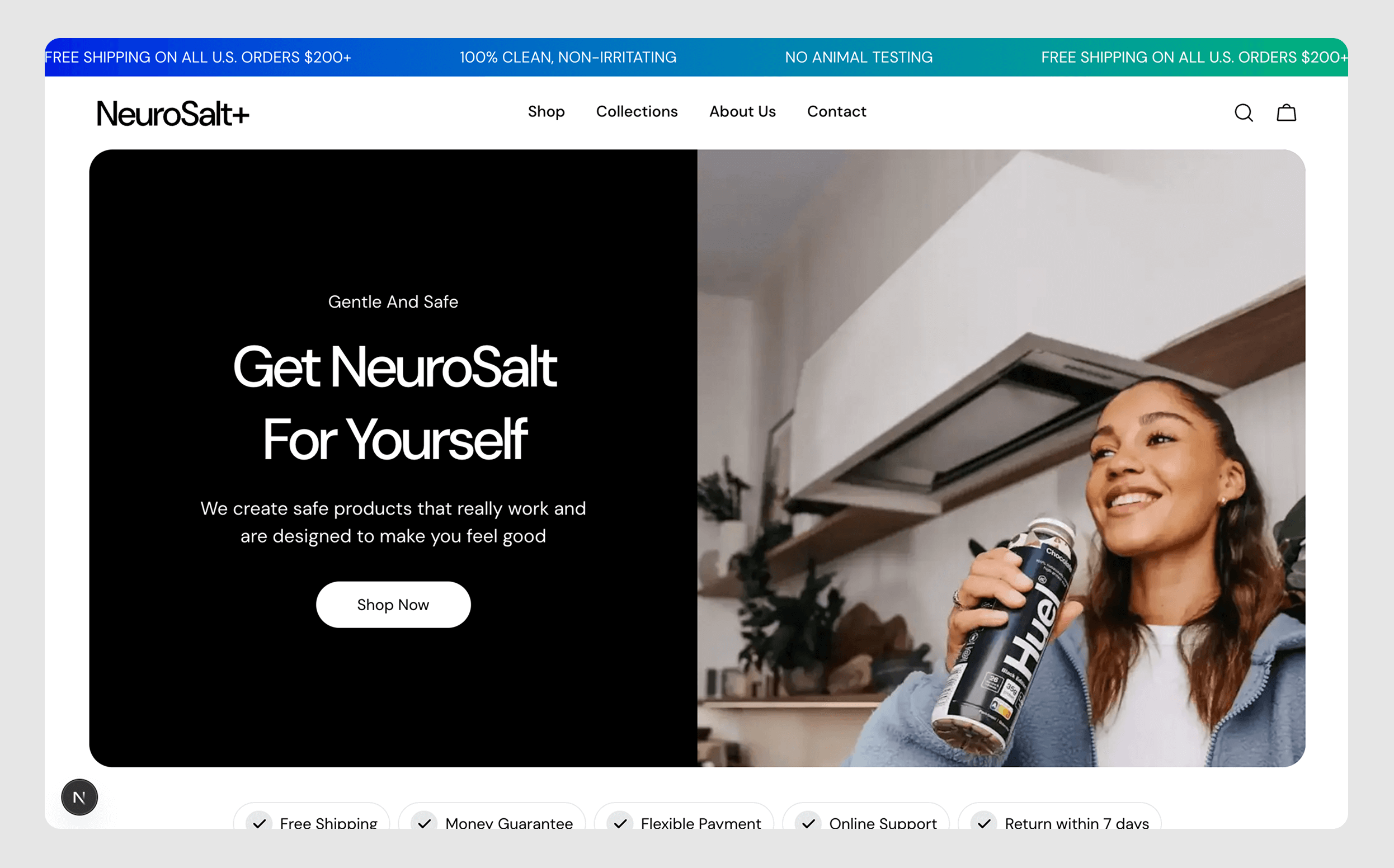Open the Contact page link

[836, 111]
